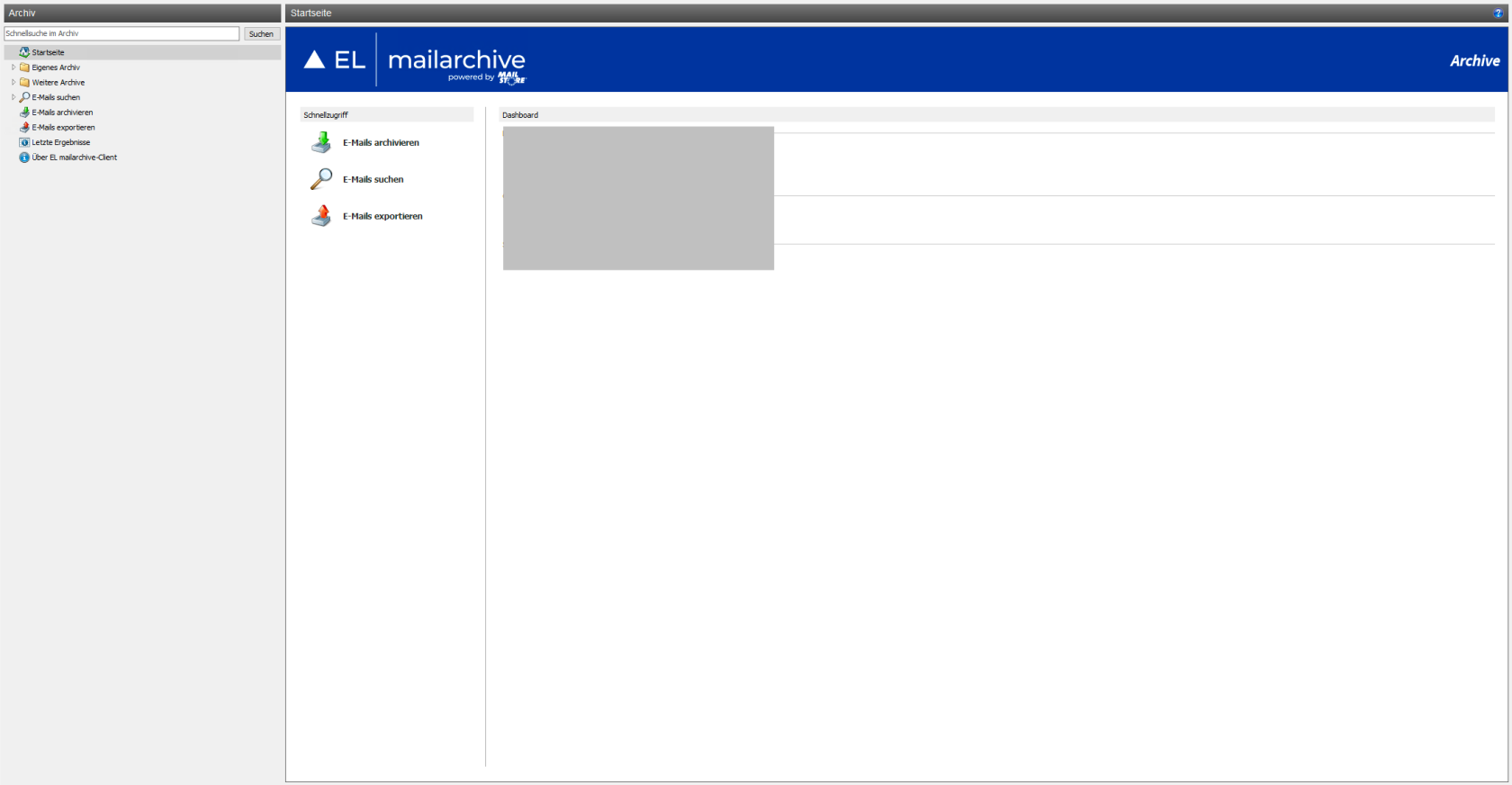This screenshot has width=1512, height=785.
Task: Open Weitere Archive in the sidebar tree
Action: click(58, 83)
